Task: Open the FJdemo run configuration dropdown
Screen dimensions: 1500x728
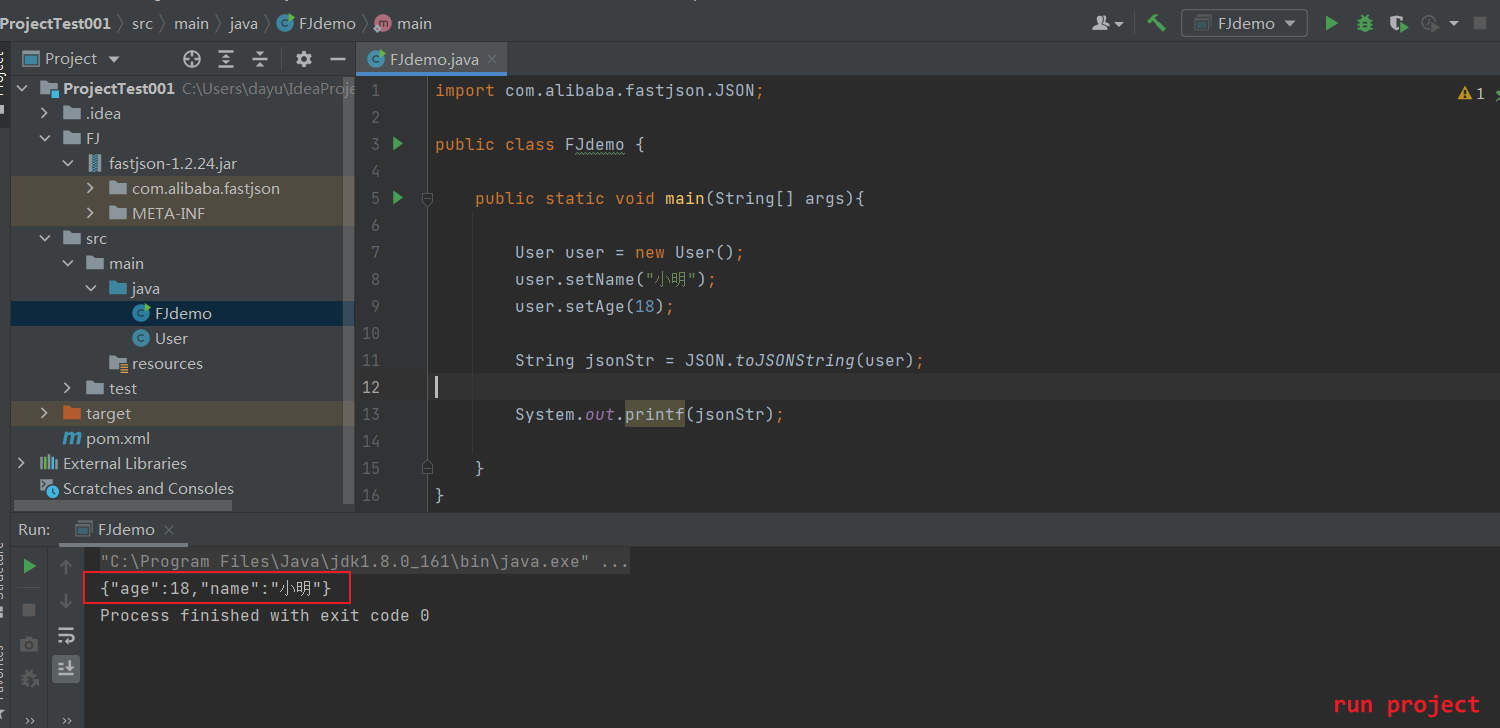Action: click(1245, 23)
